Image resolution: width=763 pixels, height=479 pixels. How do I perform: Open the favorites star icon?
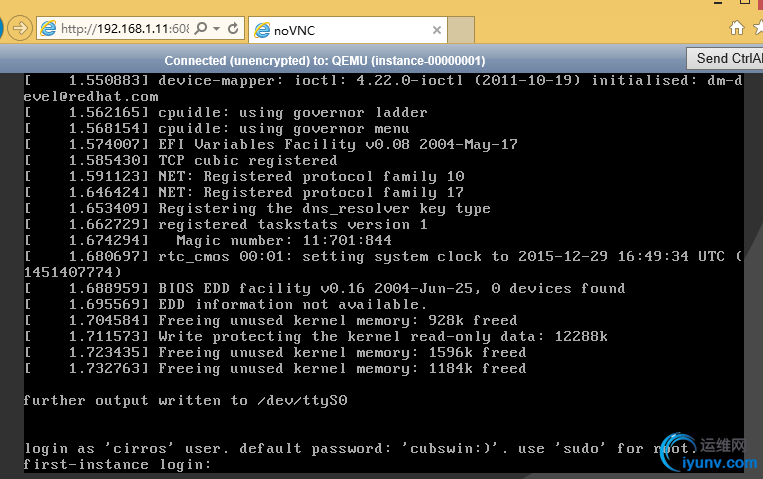pyautogui.click(x=758, y=28)
